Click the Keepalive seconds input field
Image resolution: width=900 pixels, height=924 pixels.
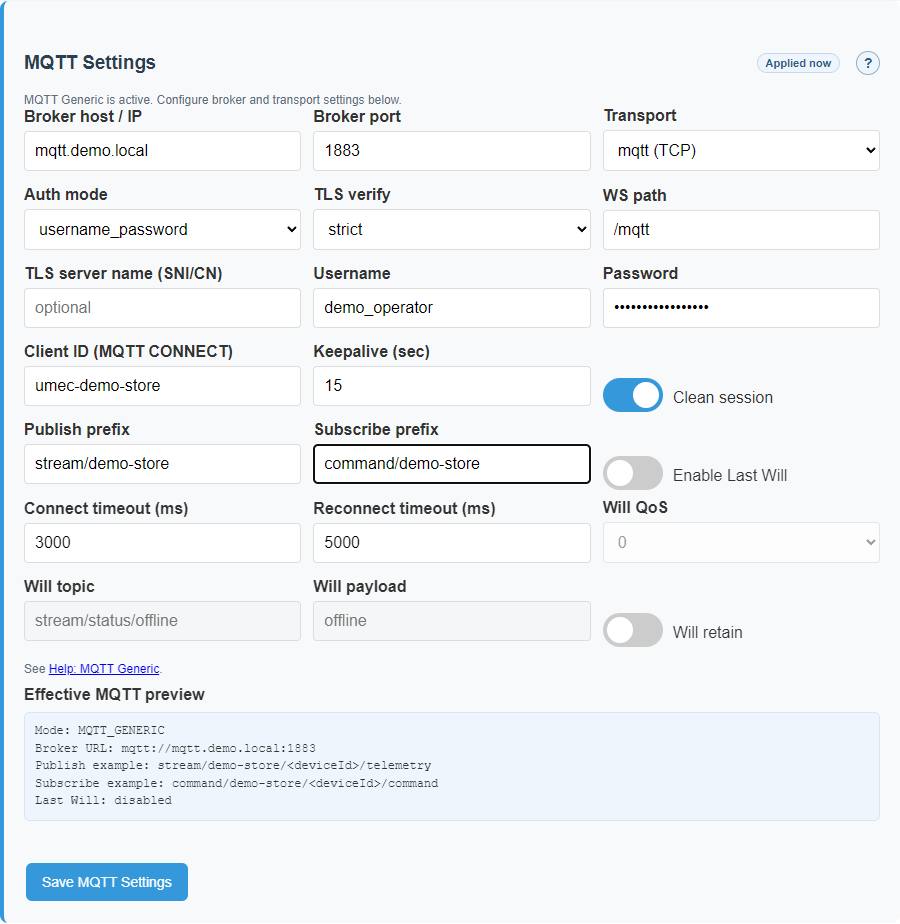coord(451,386)
